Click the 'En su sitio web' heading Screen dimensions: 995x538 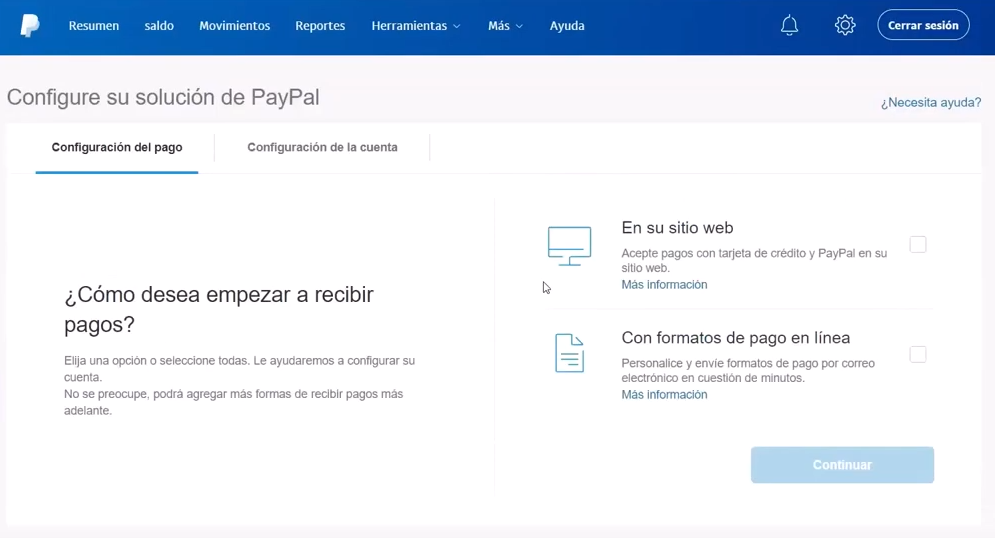[x=677, y=228]
